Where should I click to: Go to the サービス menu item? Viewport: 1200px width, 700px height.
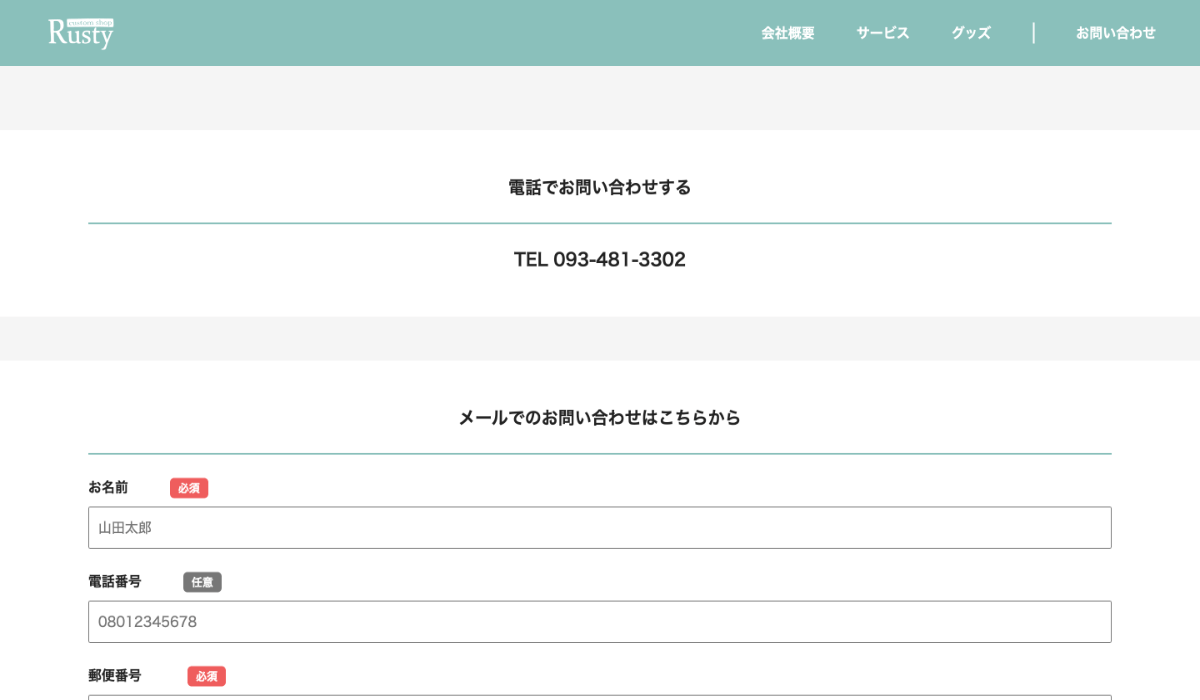(x=882, y=33)
